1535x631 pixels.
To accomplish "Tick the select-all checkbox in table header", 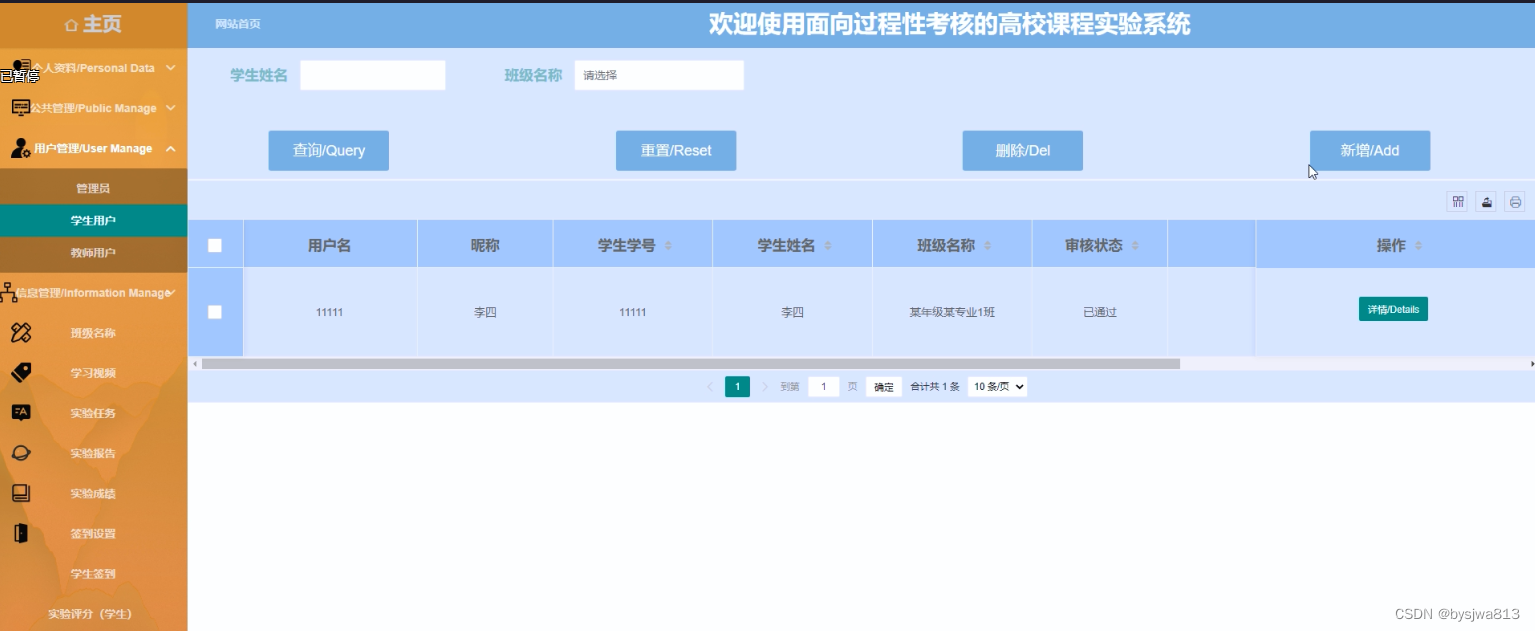I will (215, 245).
